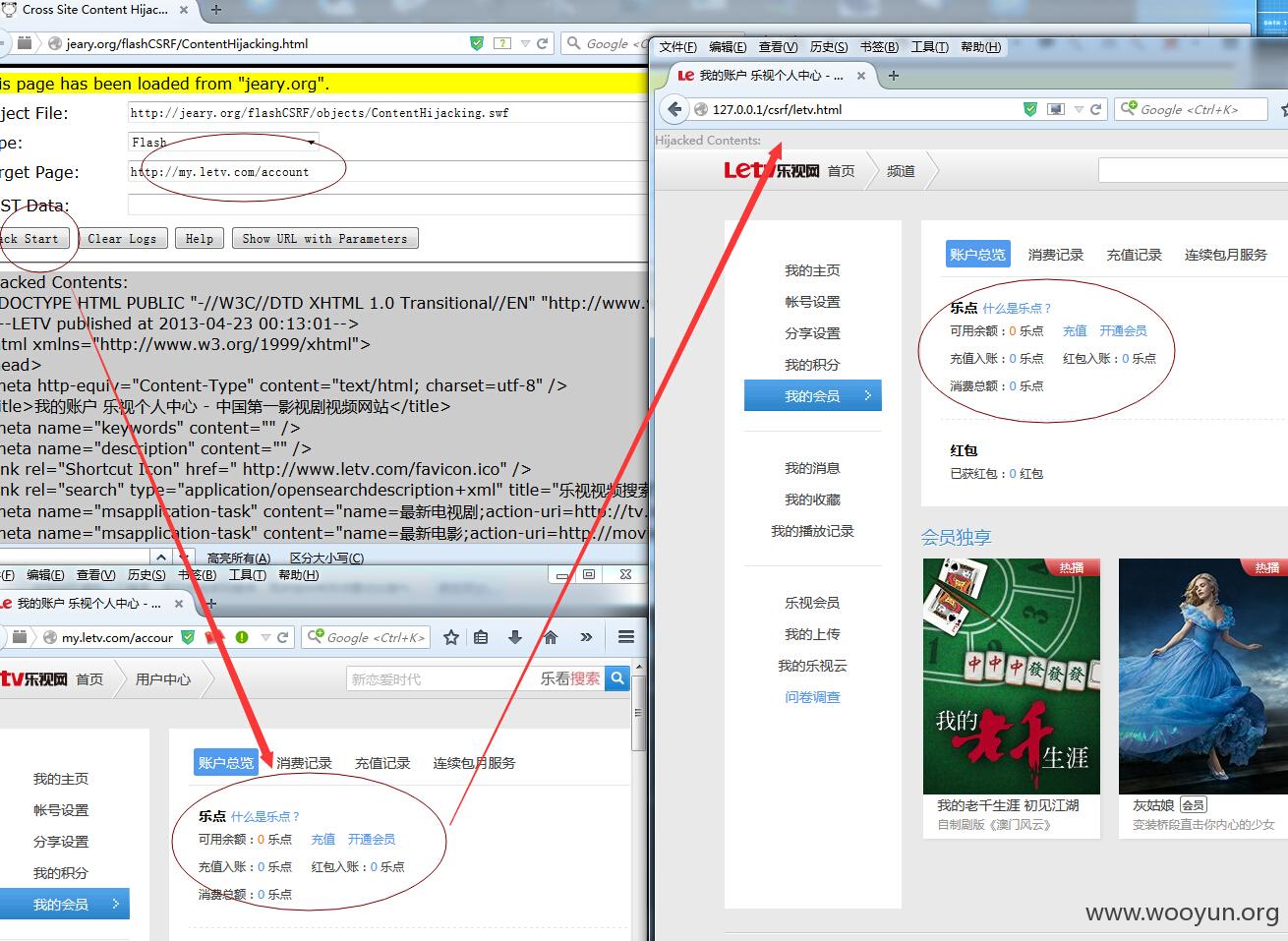Click 用户中心 breadcrumb in the bottom-left window
The image size is (1288, 941).
point(163,679)
